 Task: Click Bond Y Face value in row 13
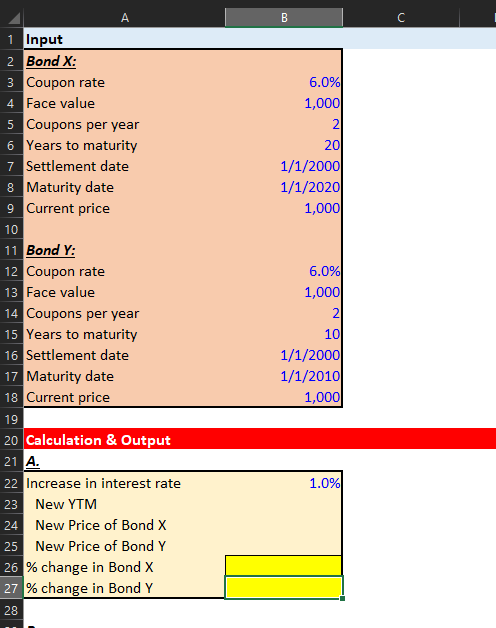tap(322, 292)
